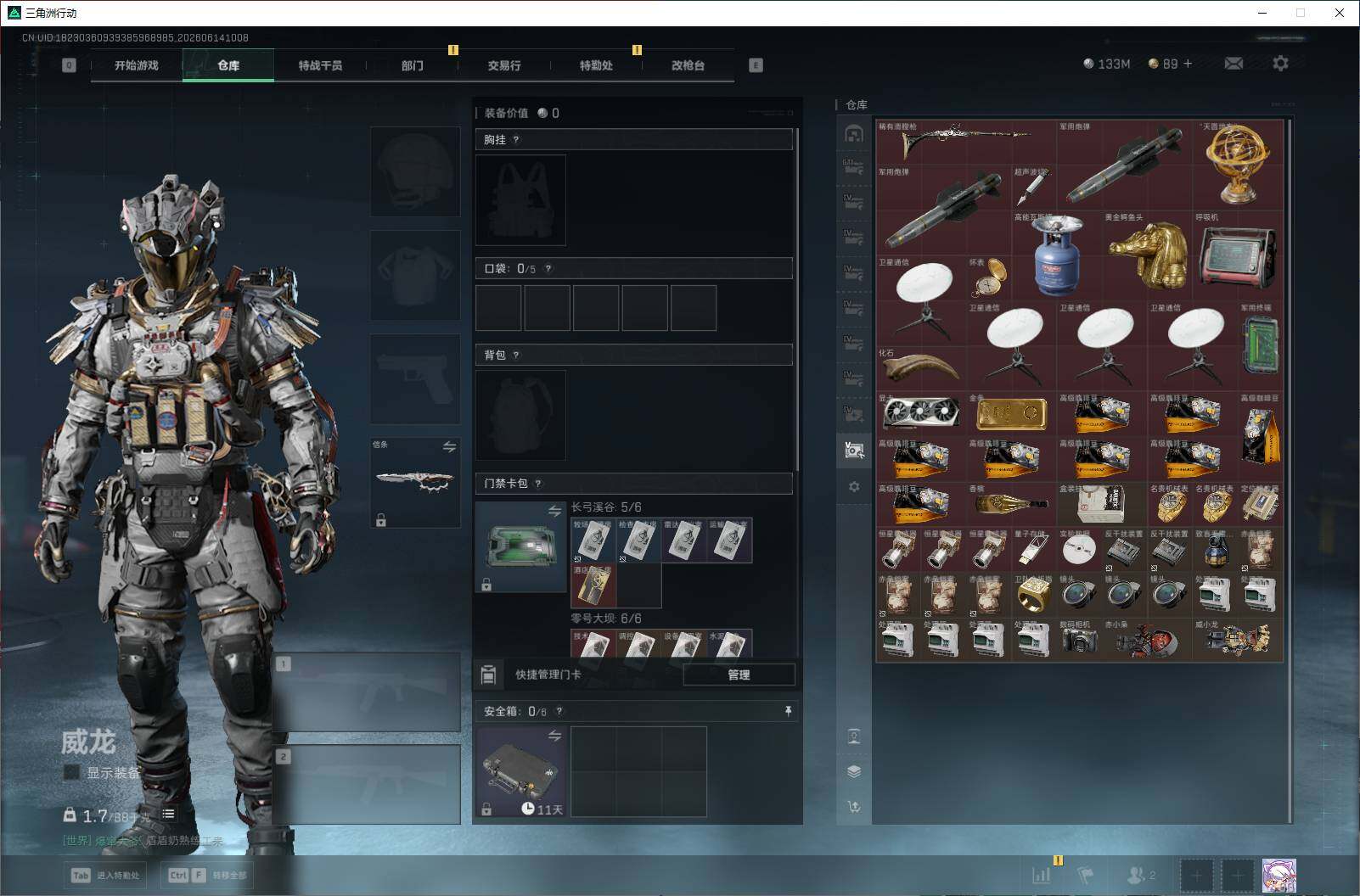Open the settings gear in top bar
The width and height of the screenshot is (1360, 896).
pos(1280,64)
